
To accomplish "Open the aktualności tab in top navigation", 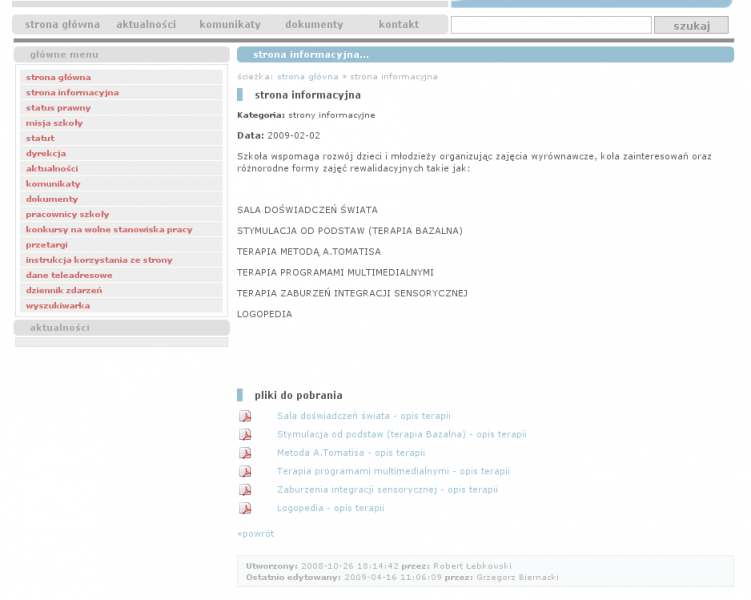I will (146, 24).
